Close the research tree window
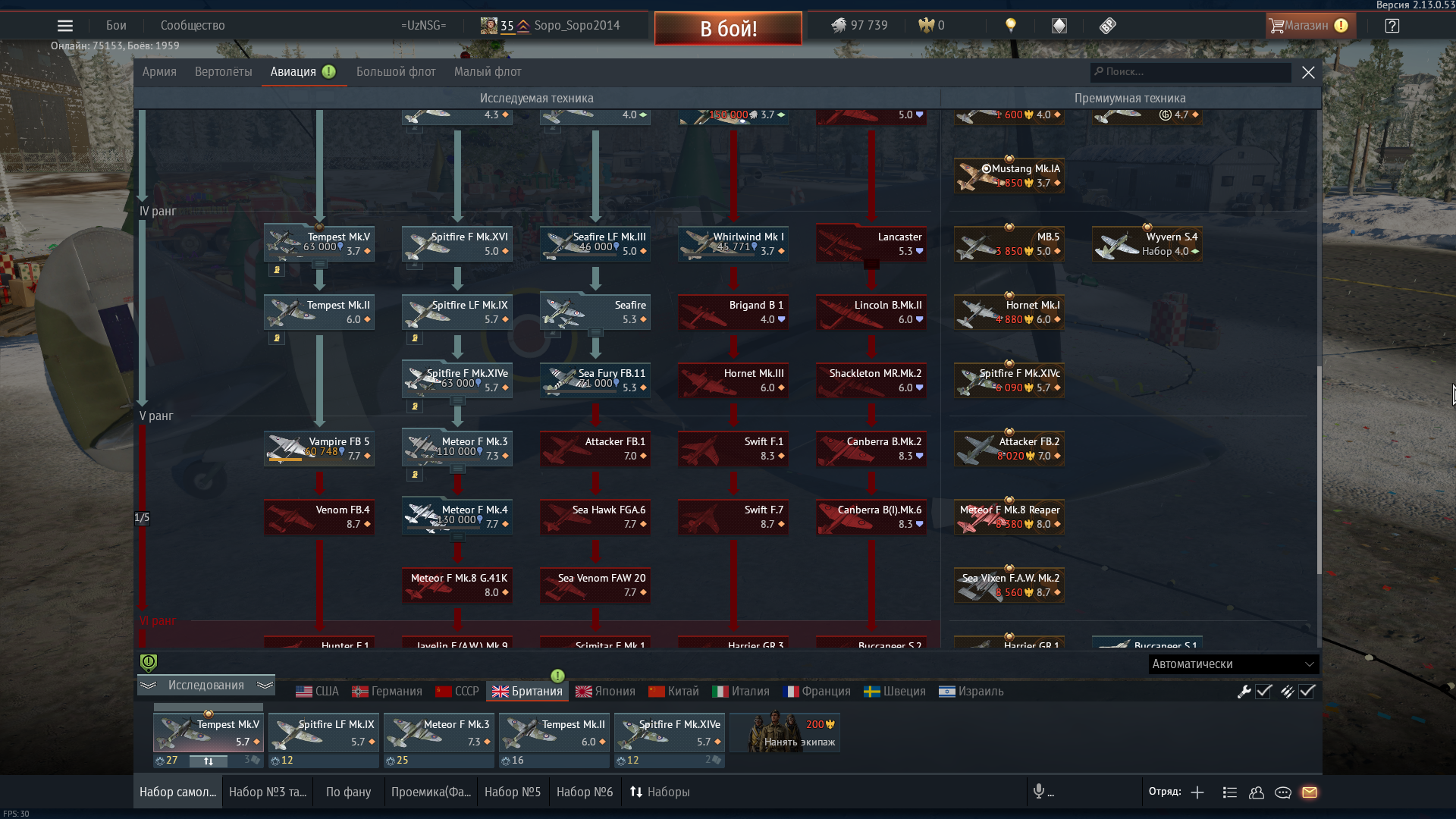1456x819 pixels. 1308,73
